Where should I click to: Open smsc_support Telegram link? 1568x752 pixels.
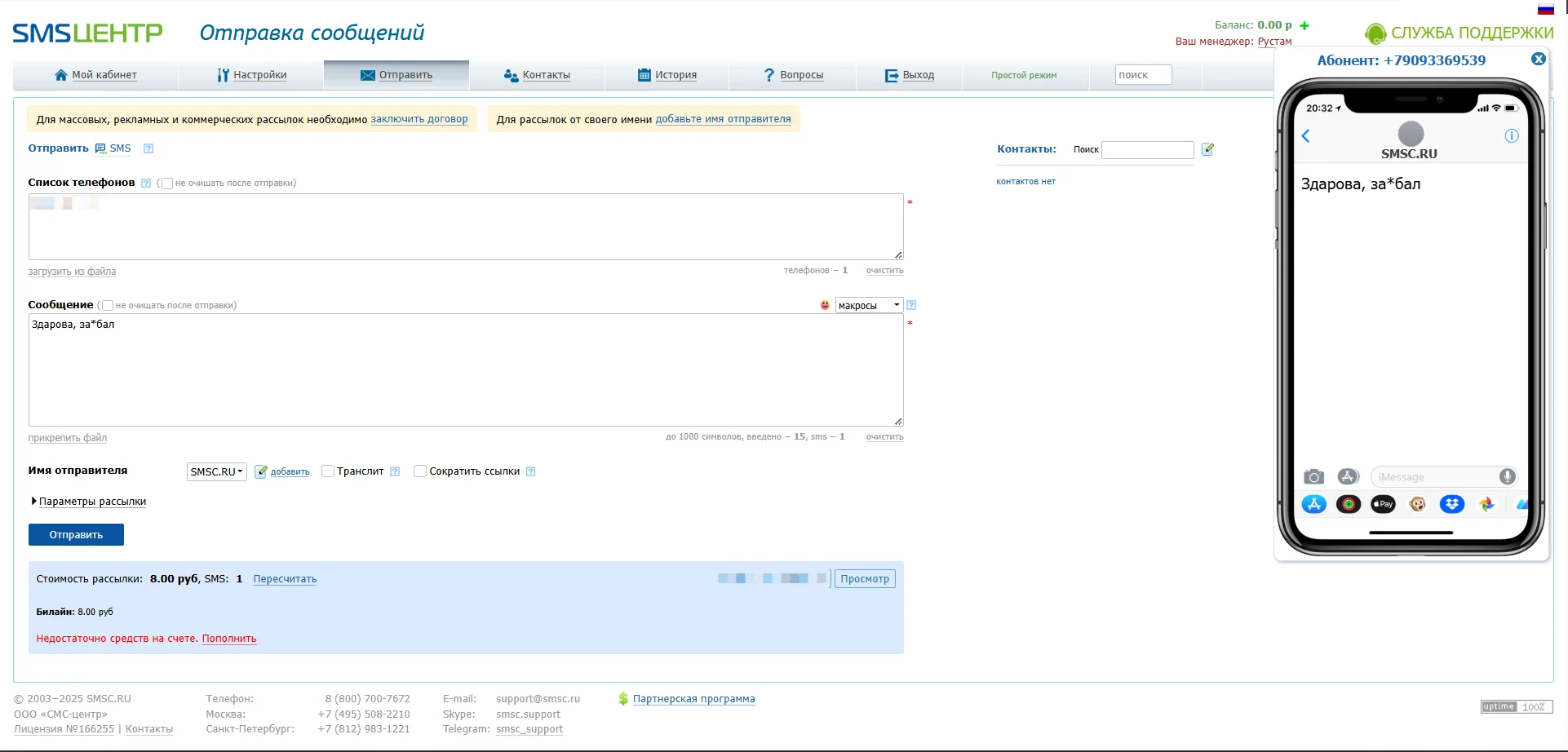pos(529,729)
